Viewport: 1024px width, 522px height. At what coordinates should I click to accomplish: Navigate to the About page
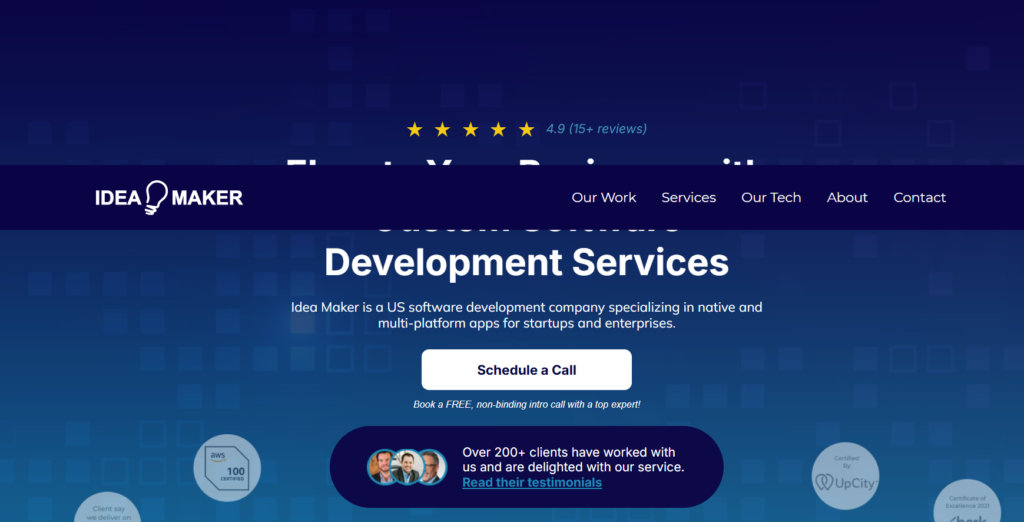847,197
